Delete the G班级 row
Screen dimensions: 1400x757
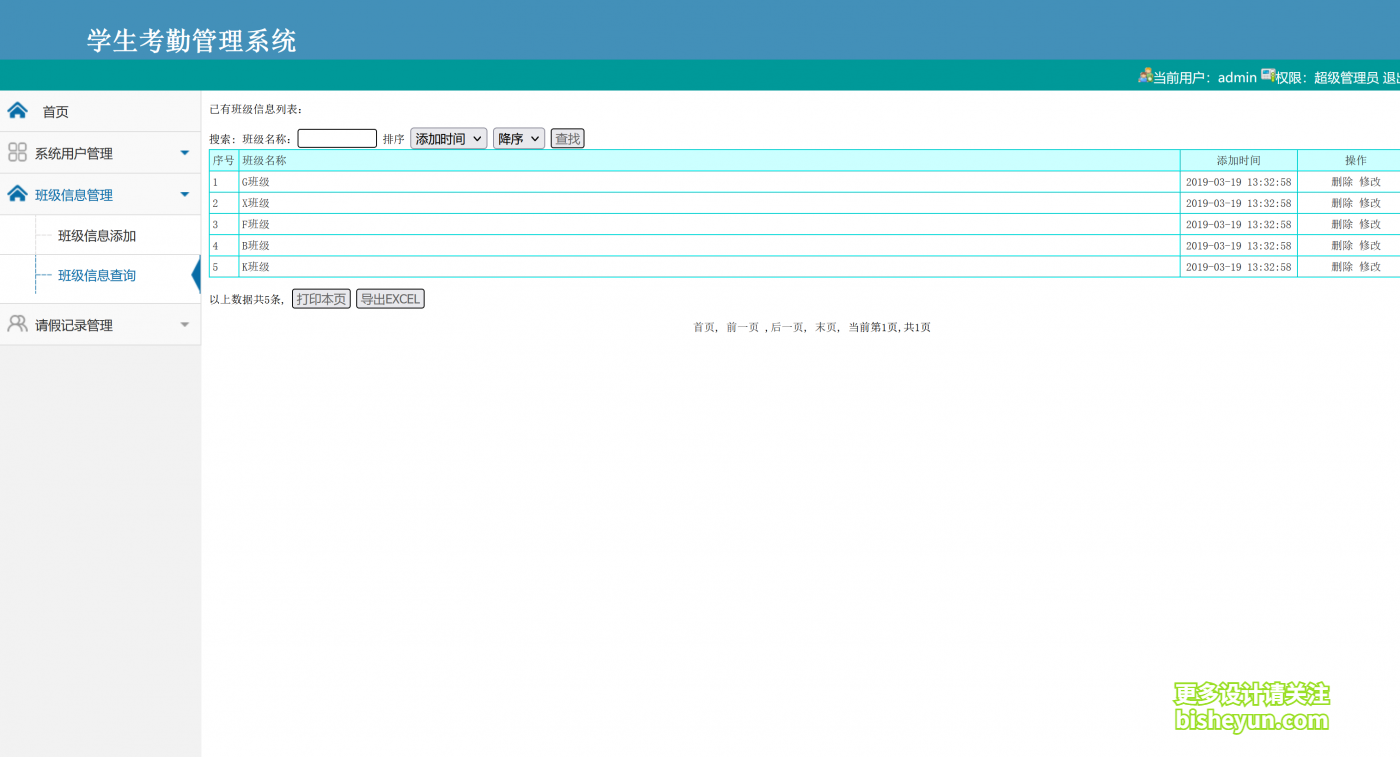pos(1342,182)
